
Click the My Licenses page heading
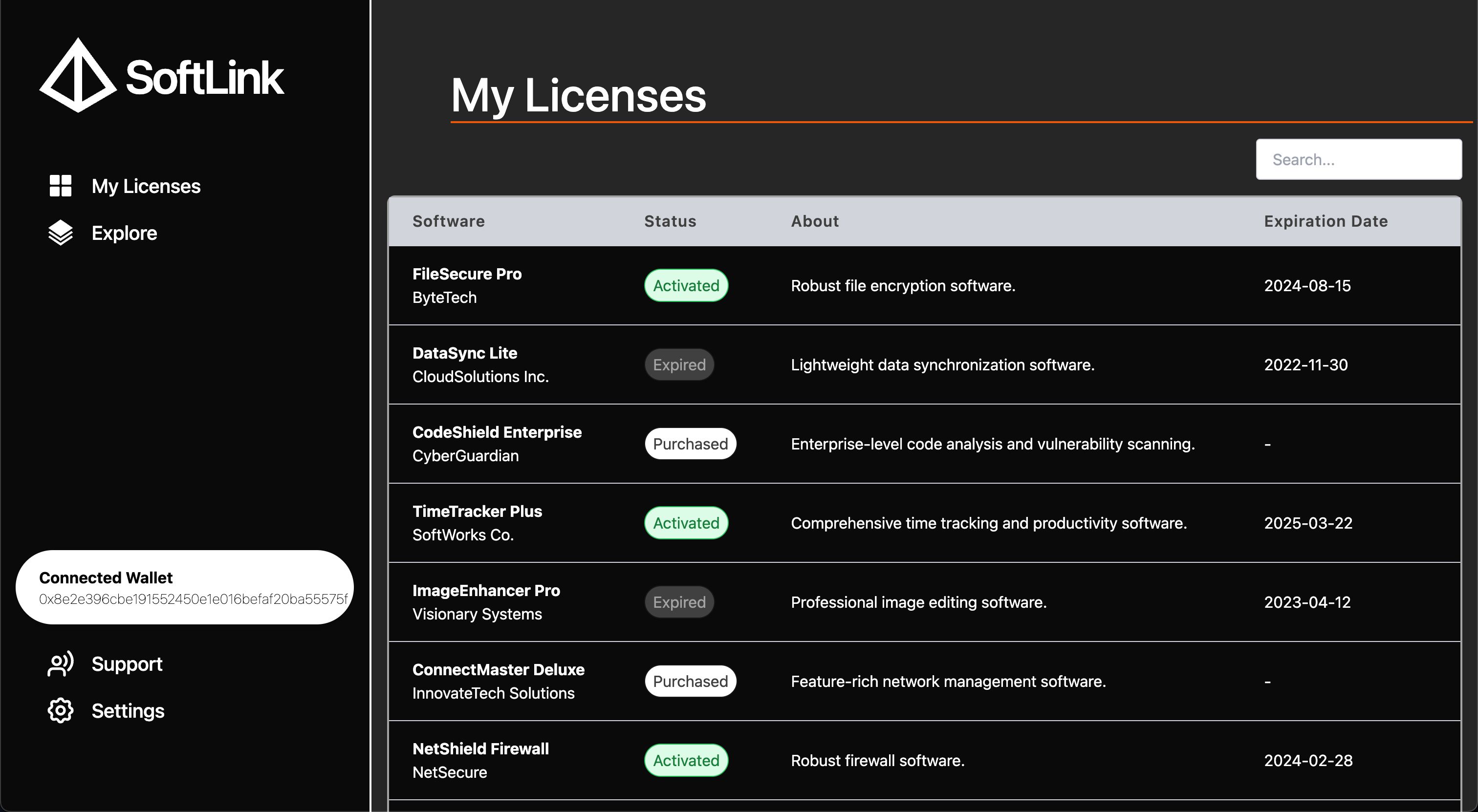pyautogui.click(x=578, y=95)
